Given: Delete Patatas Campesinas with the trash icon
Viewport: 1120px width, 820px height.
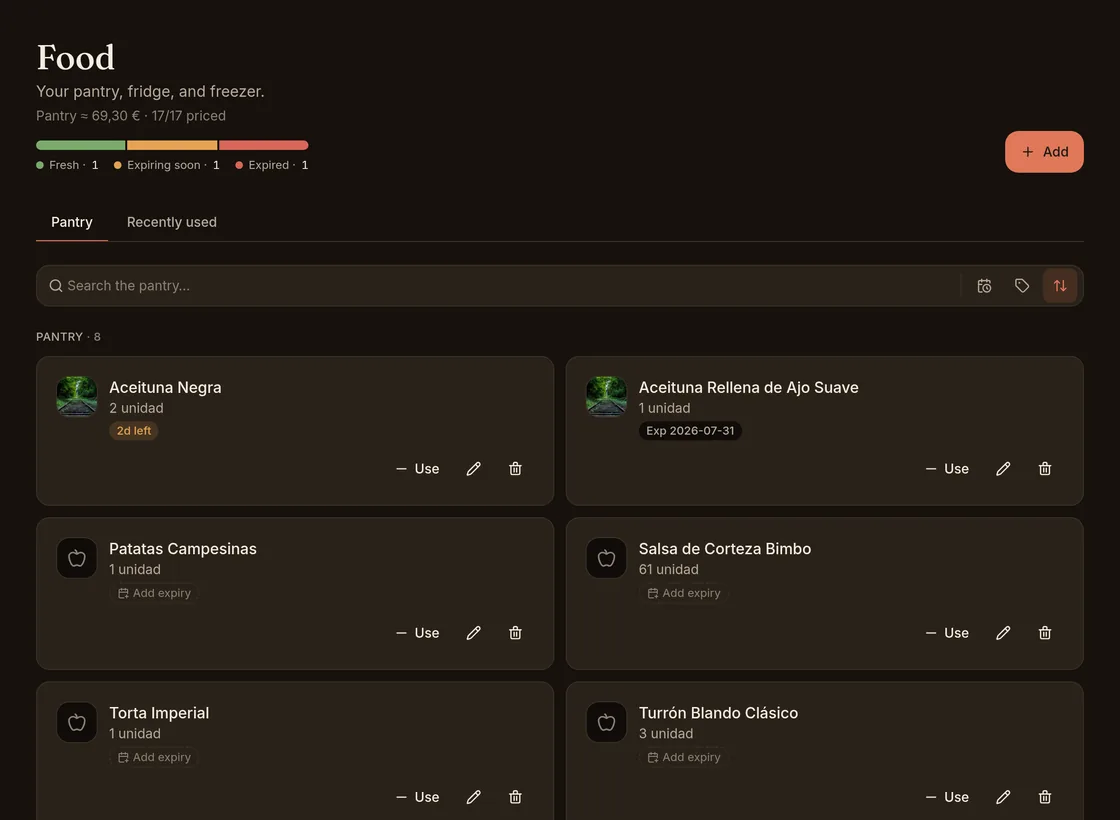Looking at the screenshot, I should (x=515, y=633).
